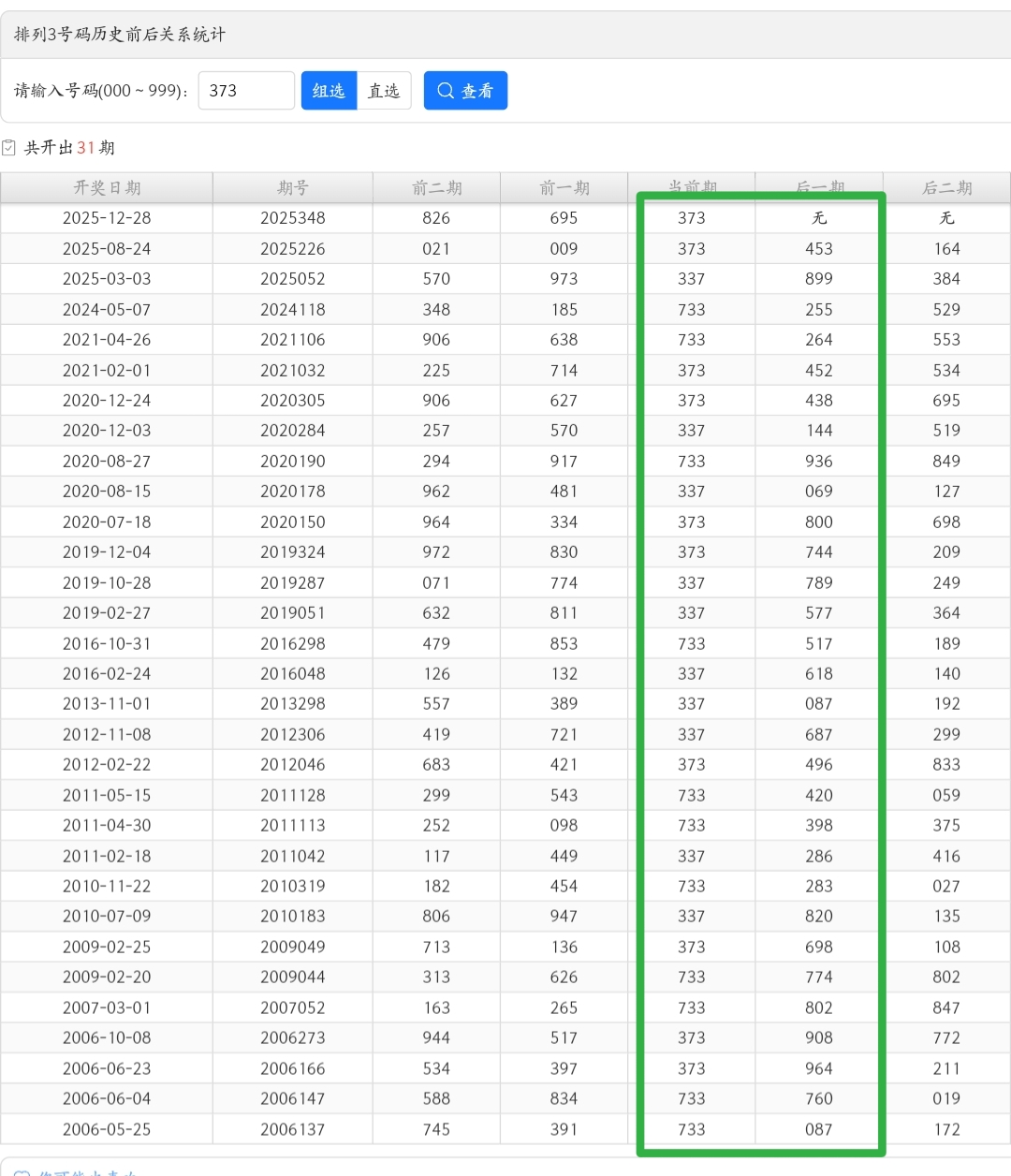Switch to 组选 mode
This screenshot has width=1011, height=1176.
(x=329, y=91)
